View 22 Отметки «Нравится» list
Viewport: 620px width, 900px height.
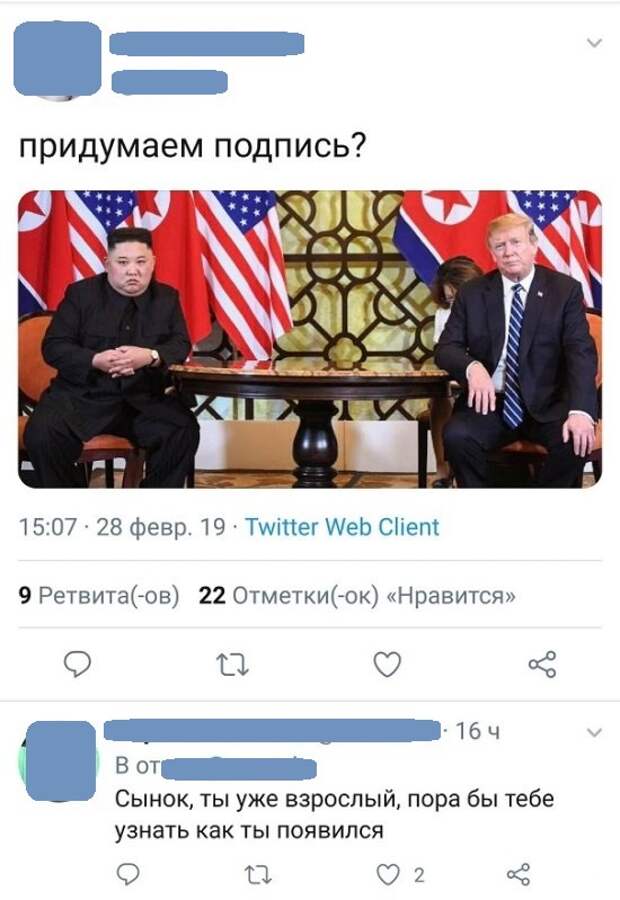(x=356, y=596)
